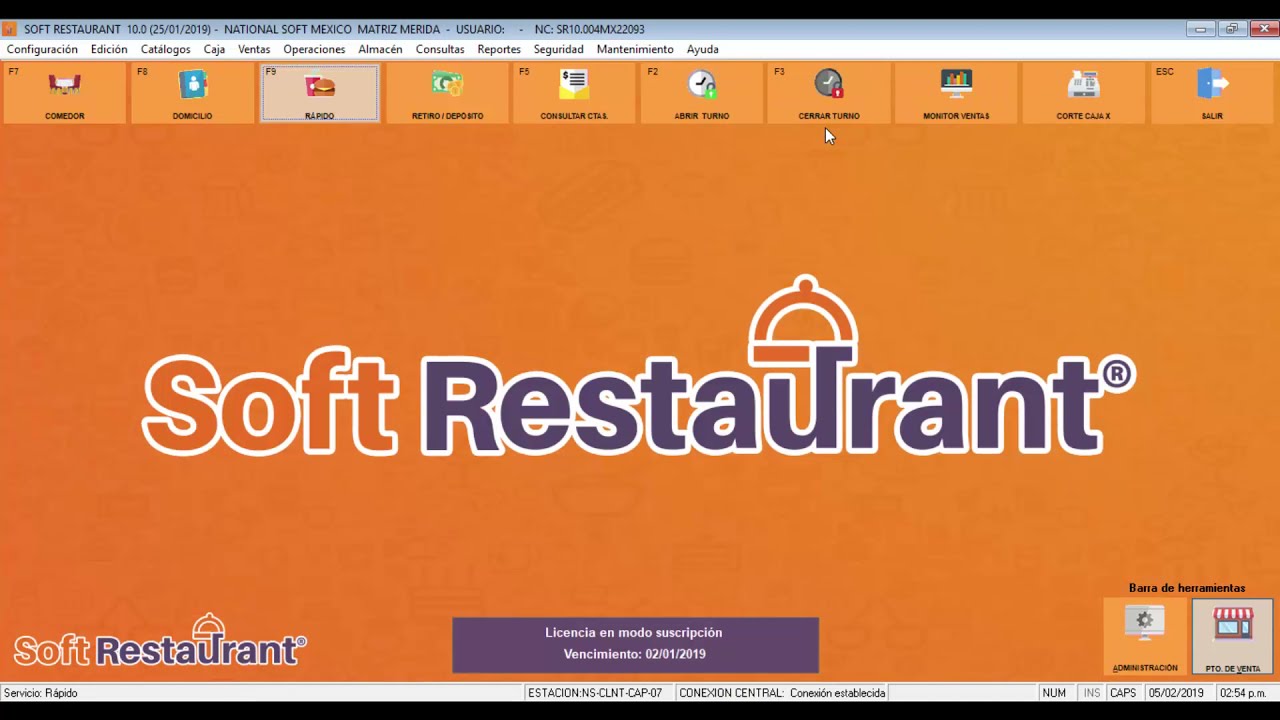Click the Conexión Central status entry
The height and width of the screenshot is (720, 1280).
(782, 693)
